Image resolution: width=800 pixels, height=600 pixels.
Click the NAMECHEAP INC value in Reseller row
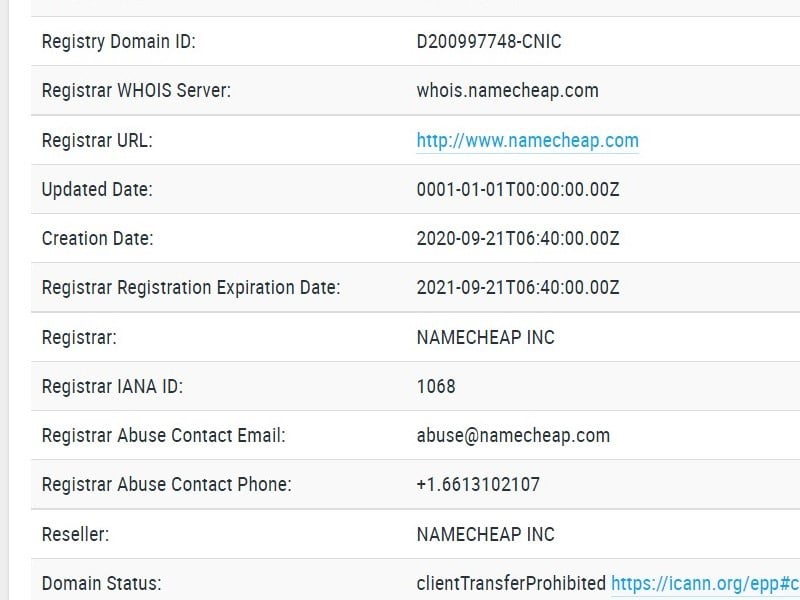click(485, 534)
